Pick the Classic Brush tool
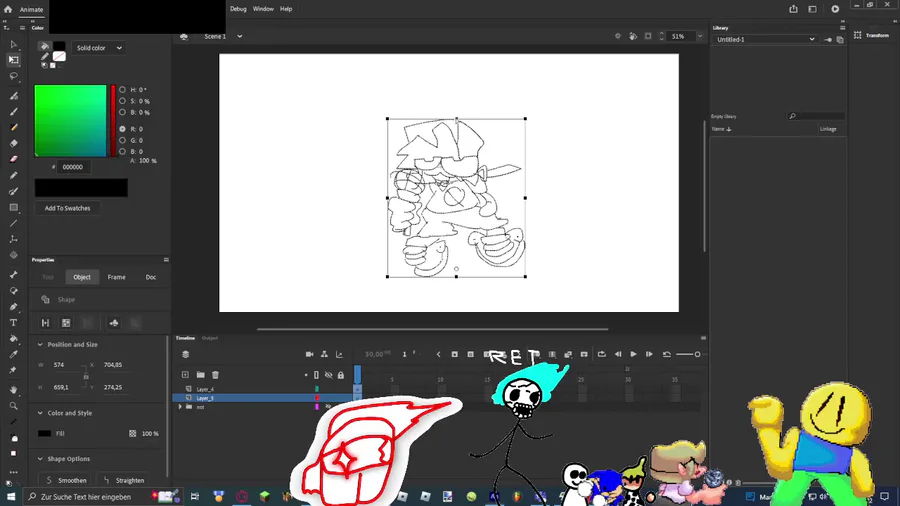The height and width of the screenshot is (506, 900). coord(13,112)
